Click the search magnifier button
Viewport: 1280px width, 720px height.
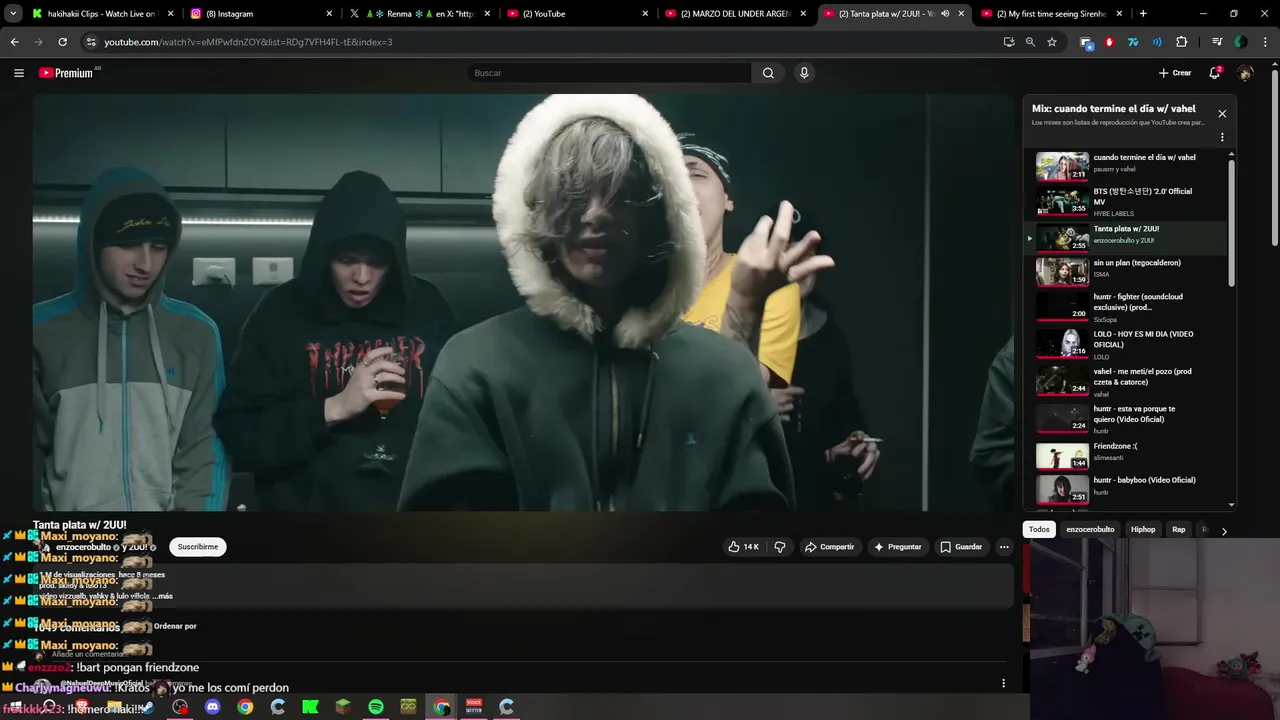pos(768,73)
